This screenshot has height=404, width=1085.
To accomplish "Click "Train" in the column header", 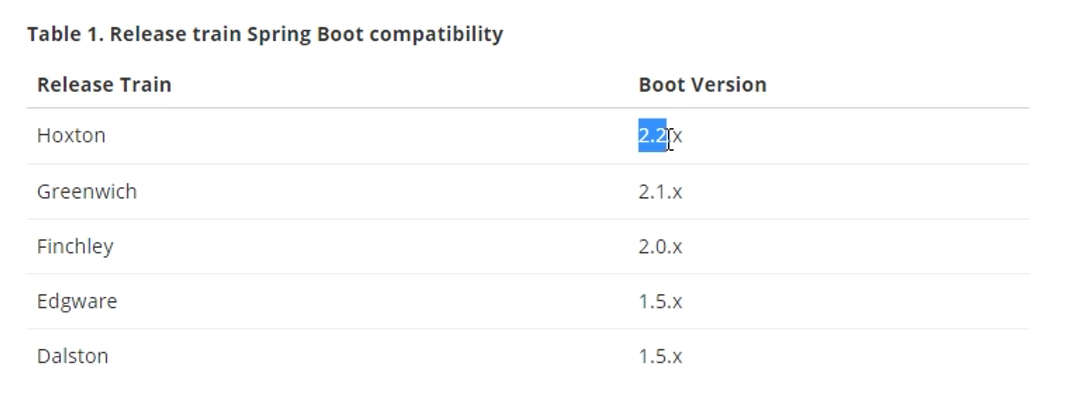I will tap(145, 85).
